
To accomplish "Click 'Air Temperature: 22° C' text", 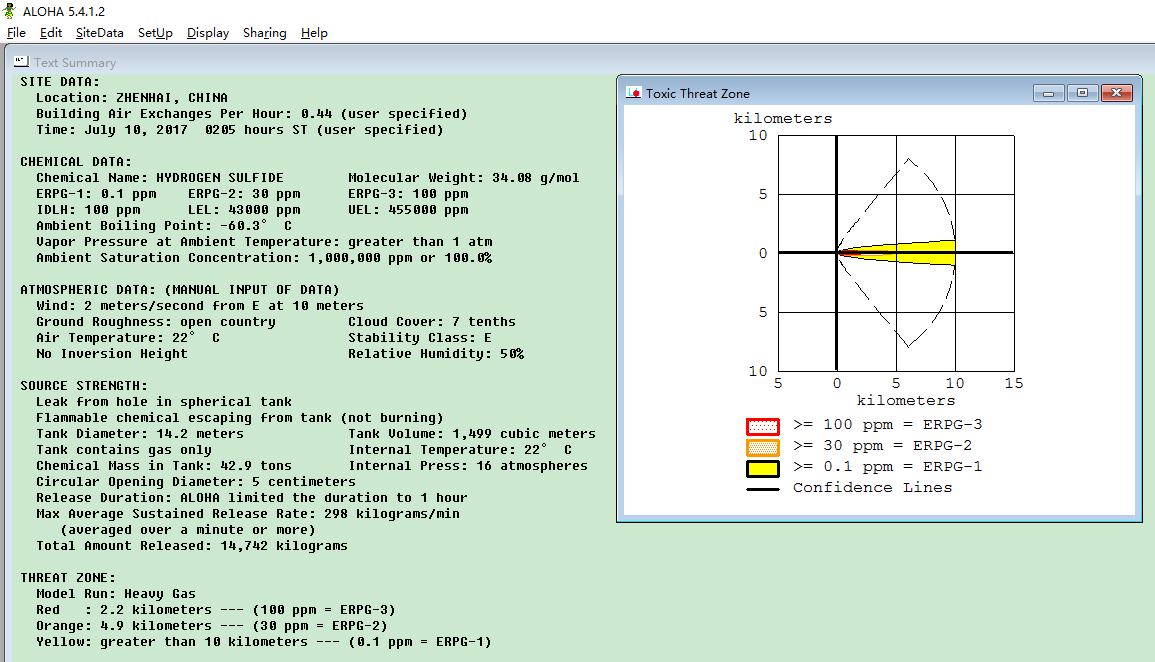I will click(128, 337).
